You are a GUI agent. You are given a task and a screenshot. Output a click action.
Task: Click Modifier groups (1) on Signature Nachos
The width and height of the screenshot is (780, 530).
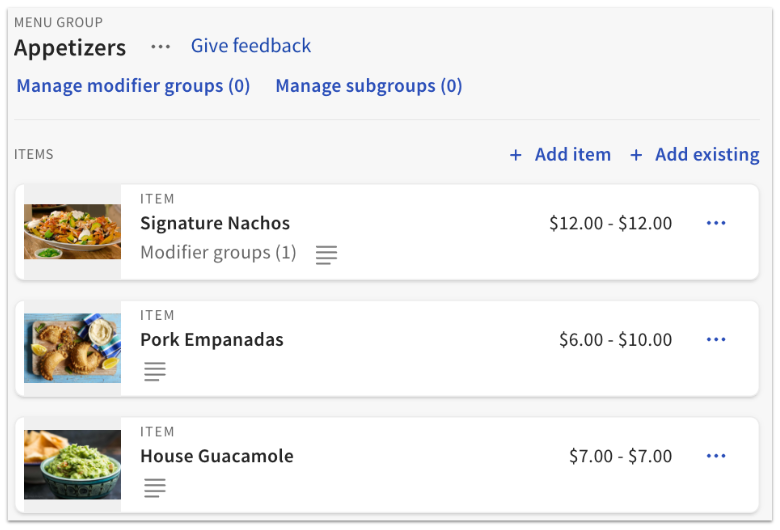tap(218, 253)
